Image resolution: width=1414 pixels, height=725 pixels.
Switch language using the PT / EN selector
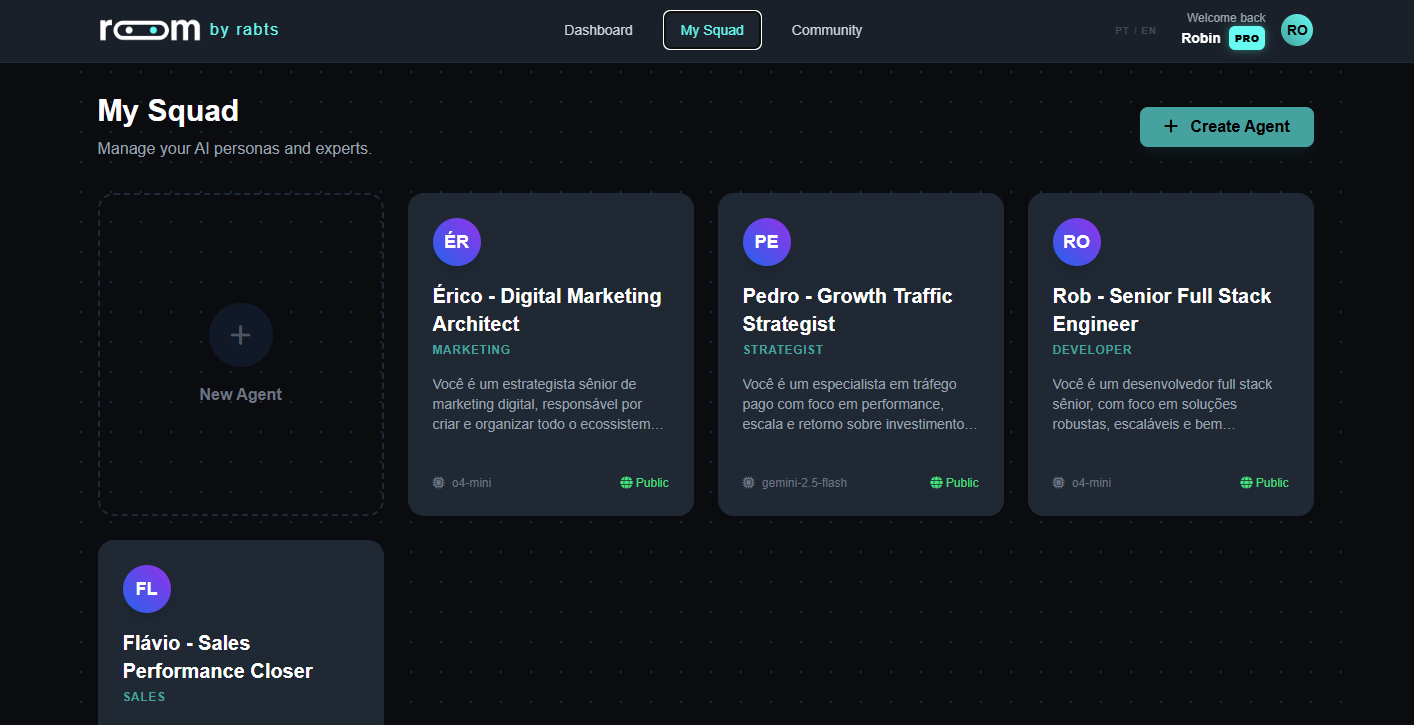(x=1135, y=30)
